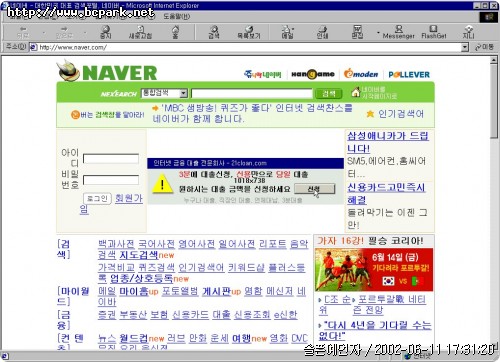Open the emoden logo link
The width and height of the screenshot is (500, 362).
pos(361,74)
